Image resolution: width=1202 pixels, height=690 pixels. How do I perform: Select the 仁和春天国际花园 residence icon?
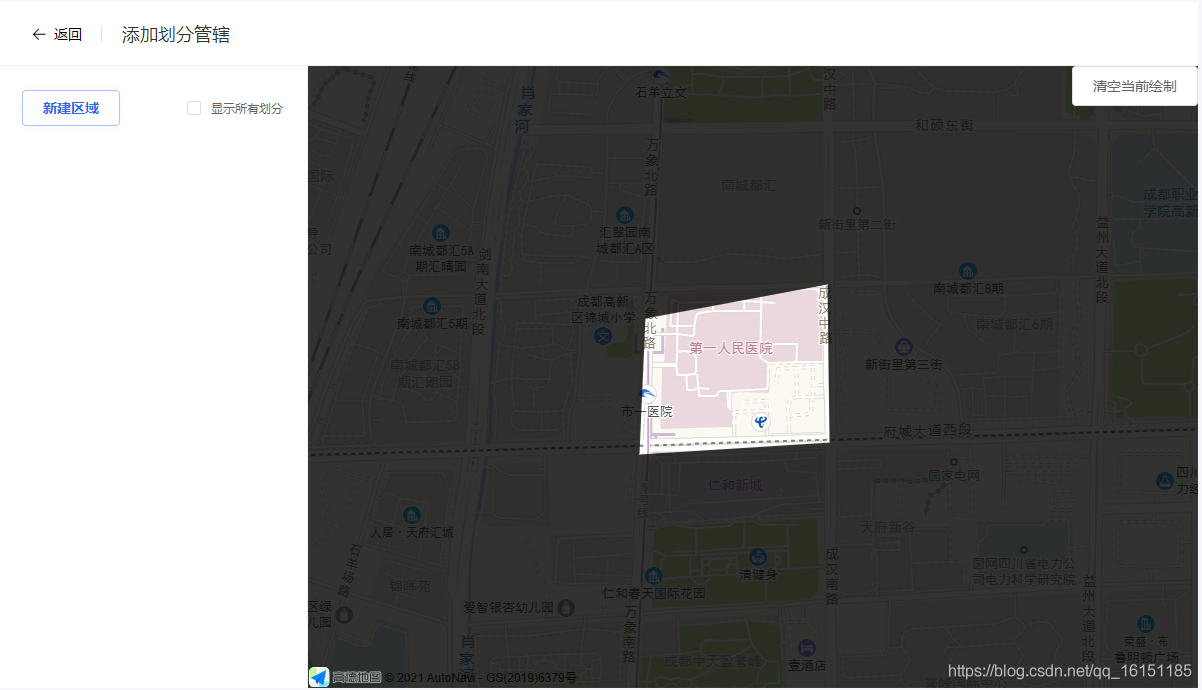[x=653, y=577]
